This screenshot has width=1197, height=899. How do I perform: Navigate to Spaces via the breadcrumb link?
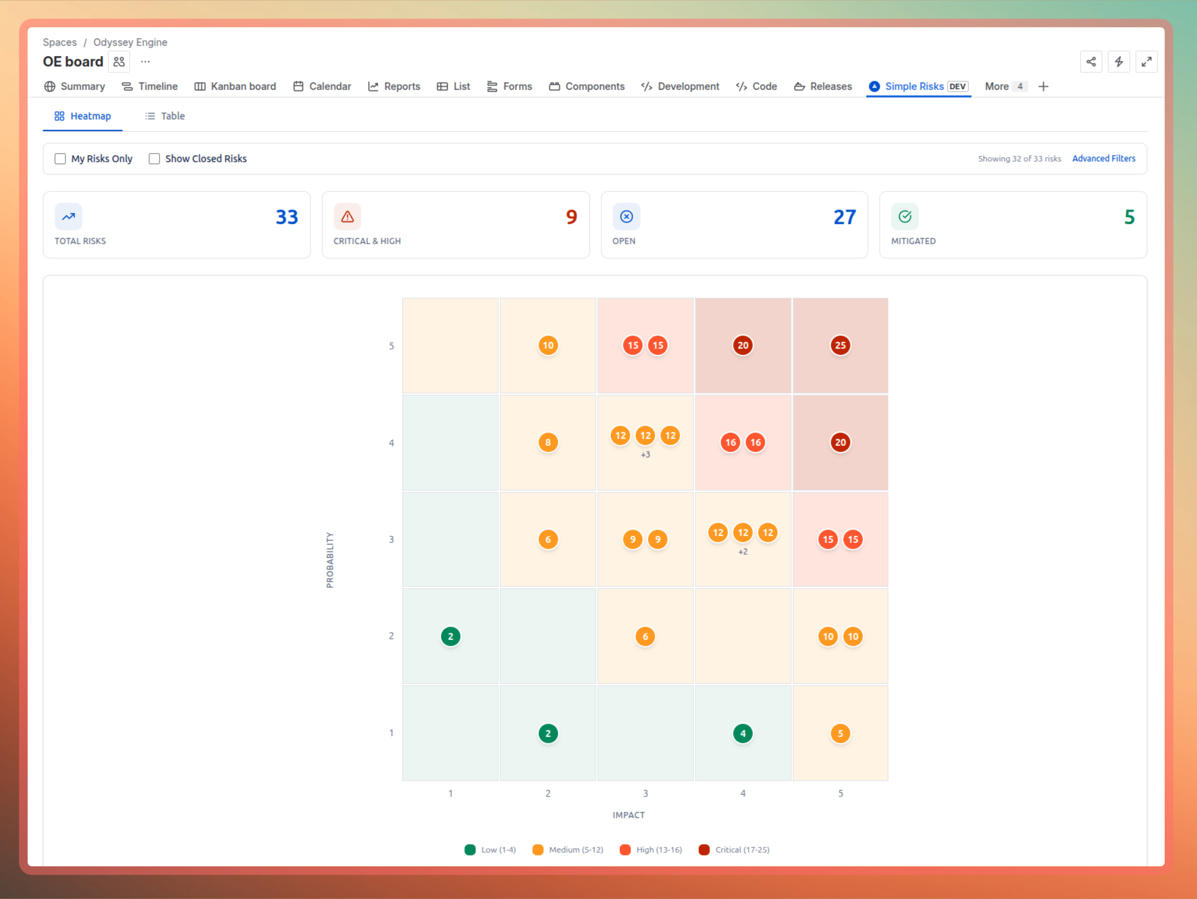point(59,42)
